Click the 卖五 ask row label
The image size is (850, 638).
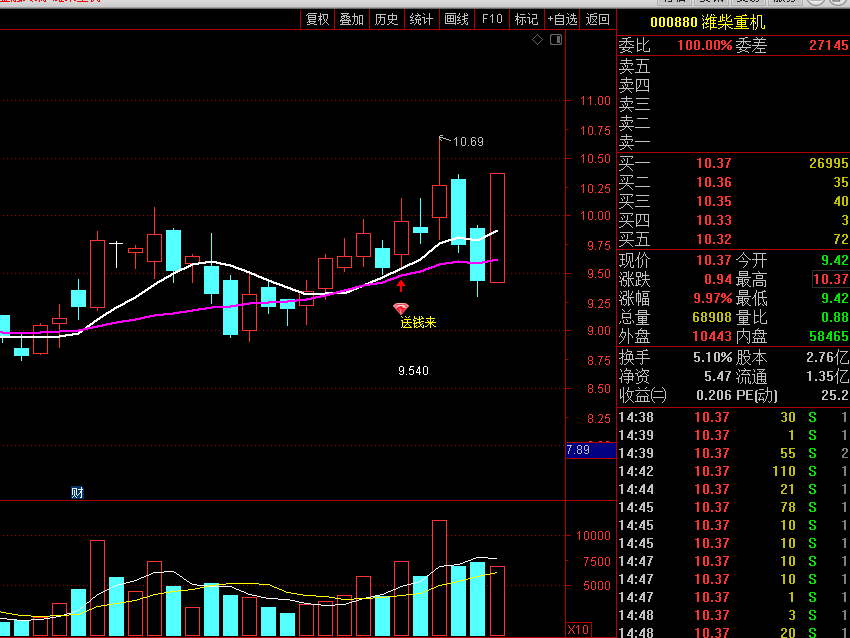[634, 67]
